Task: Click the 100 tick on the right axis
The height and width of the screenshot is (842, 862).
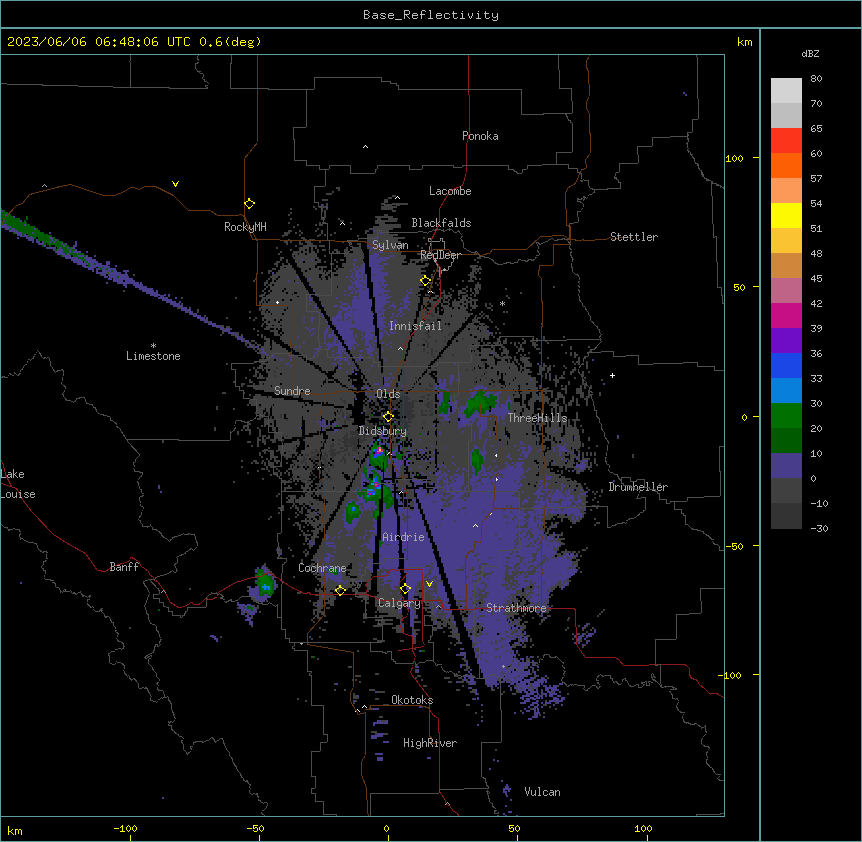Action: tap(734, 158)
